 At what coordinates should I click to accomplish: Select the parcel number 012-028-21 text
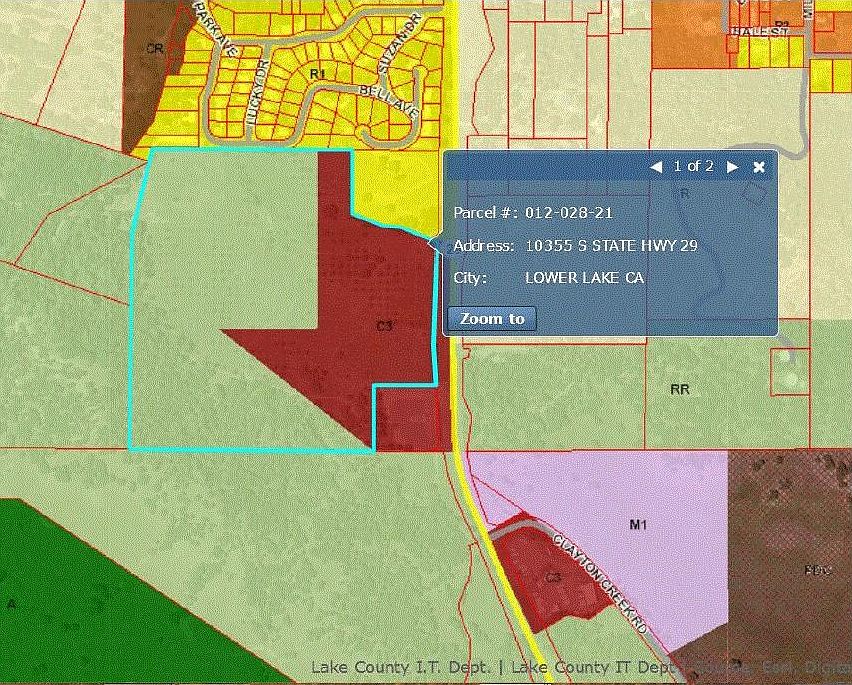tap(569, 212)
